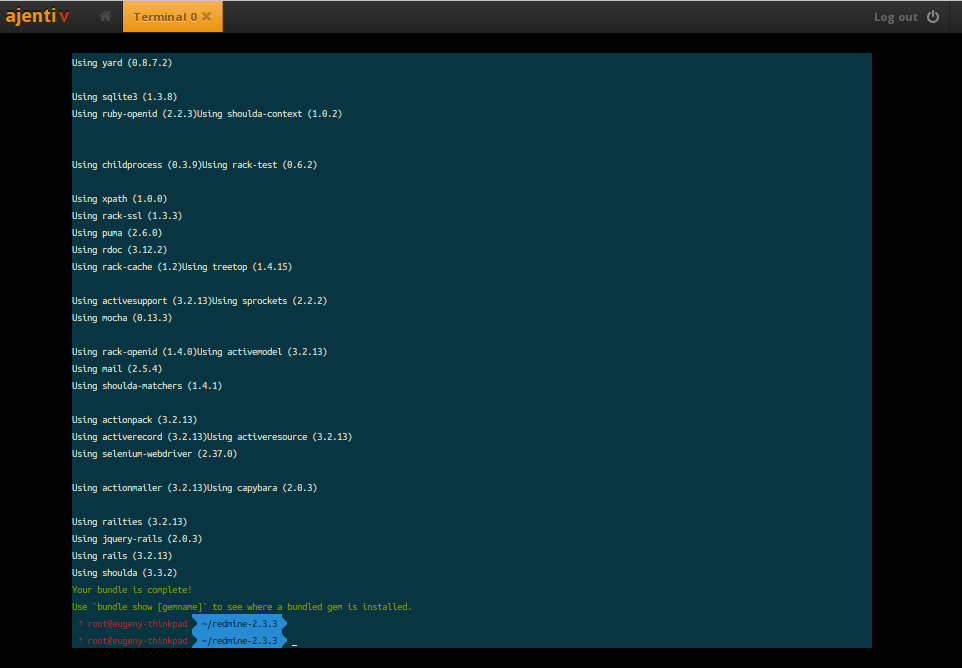Click the 'Your bundle is complete!' message

132,589
